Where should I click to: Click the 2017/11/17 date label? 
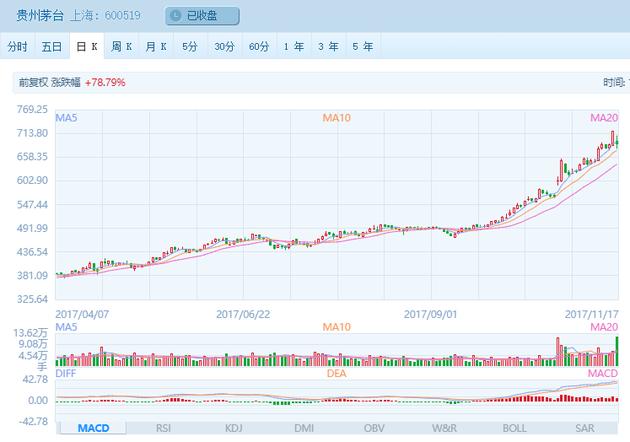click(x=592, y=314)
